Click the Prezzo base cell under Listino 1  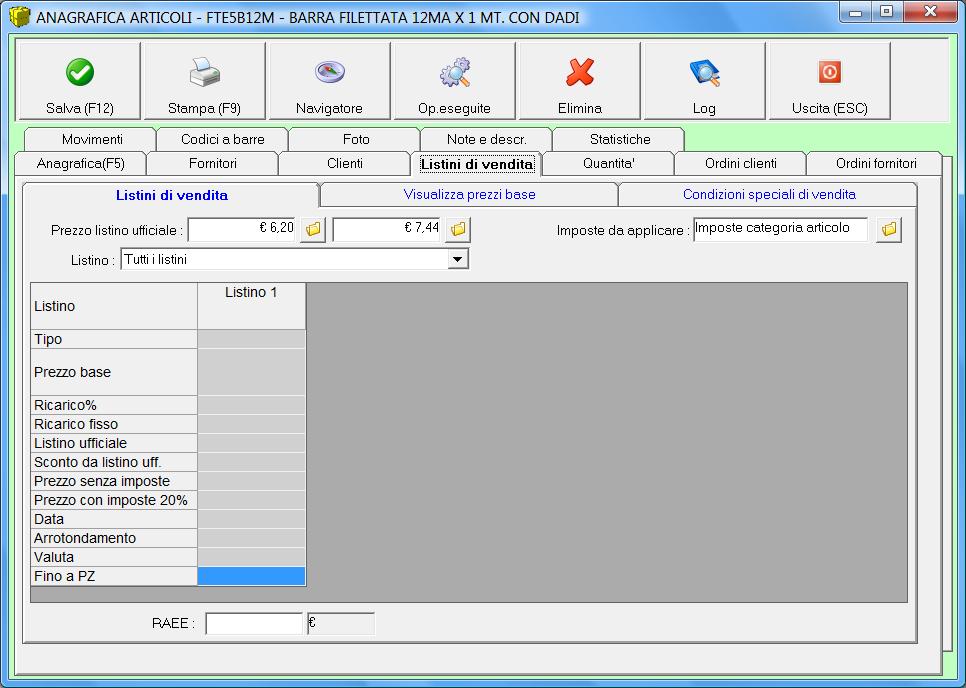(251, 372)
